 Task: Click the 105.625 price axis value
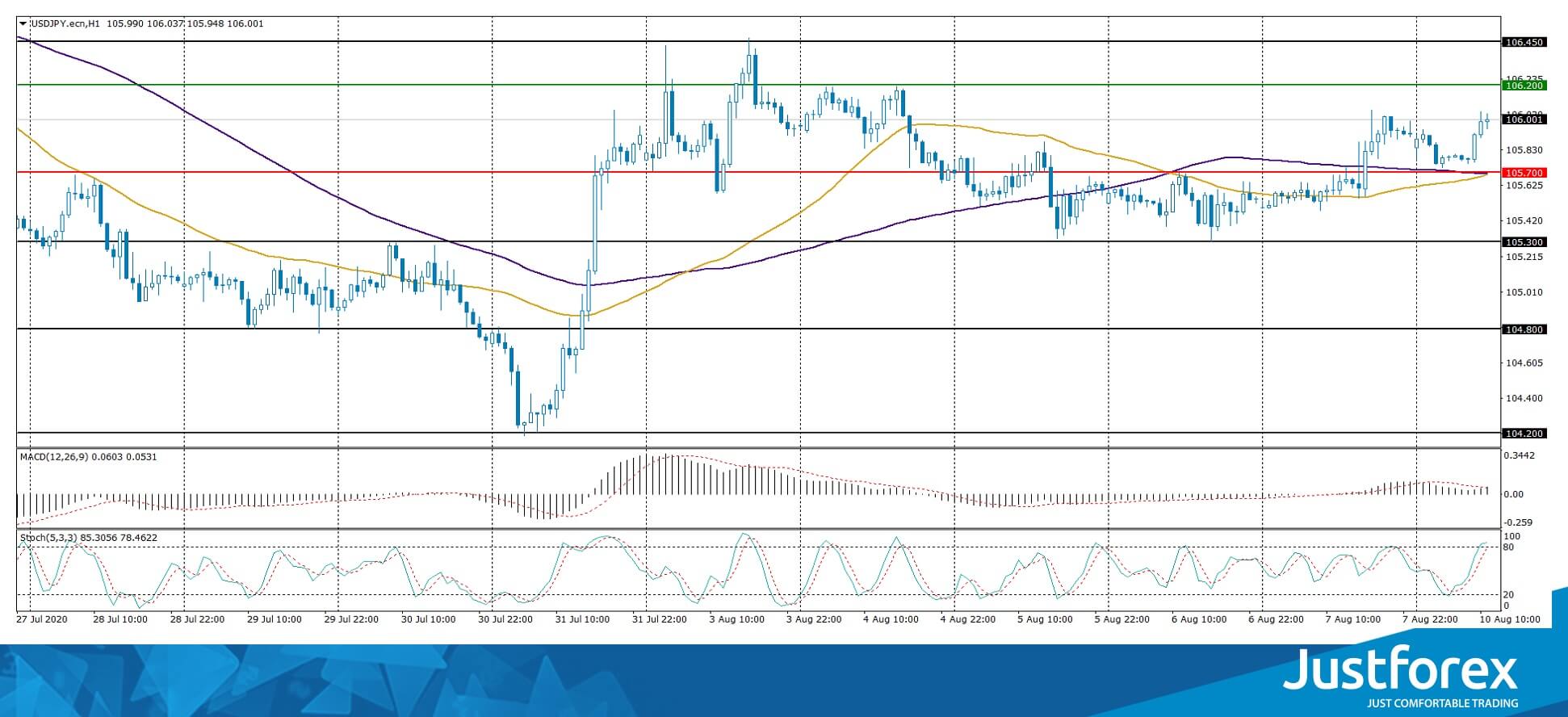[1524, 186]
